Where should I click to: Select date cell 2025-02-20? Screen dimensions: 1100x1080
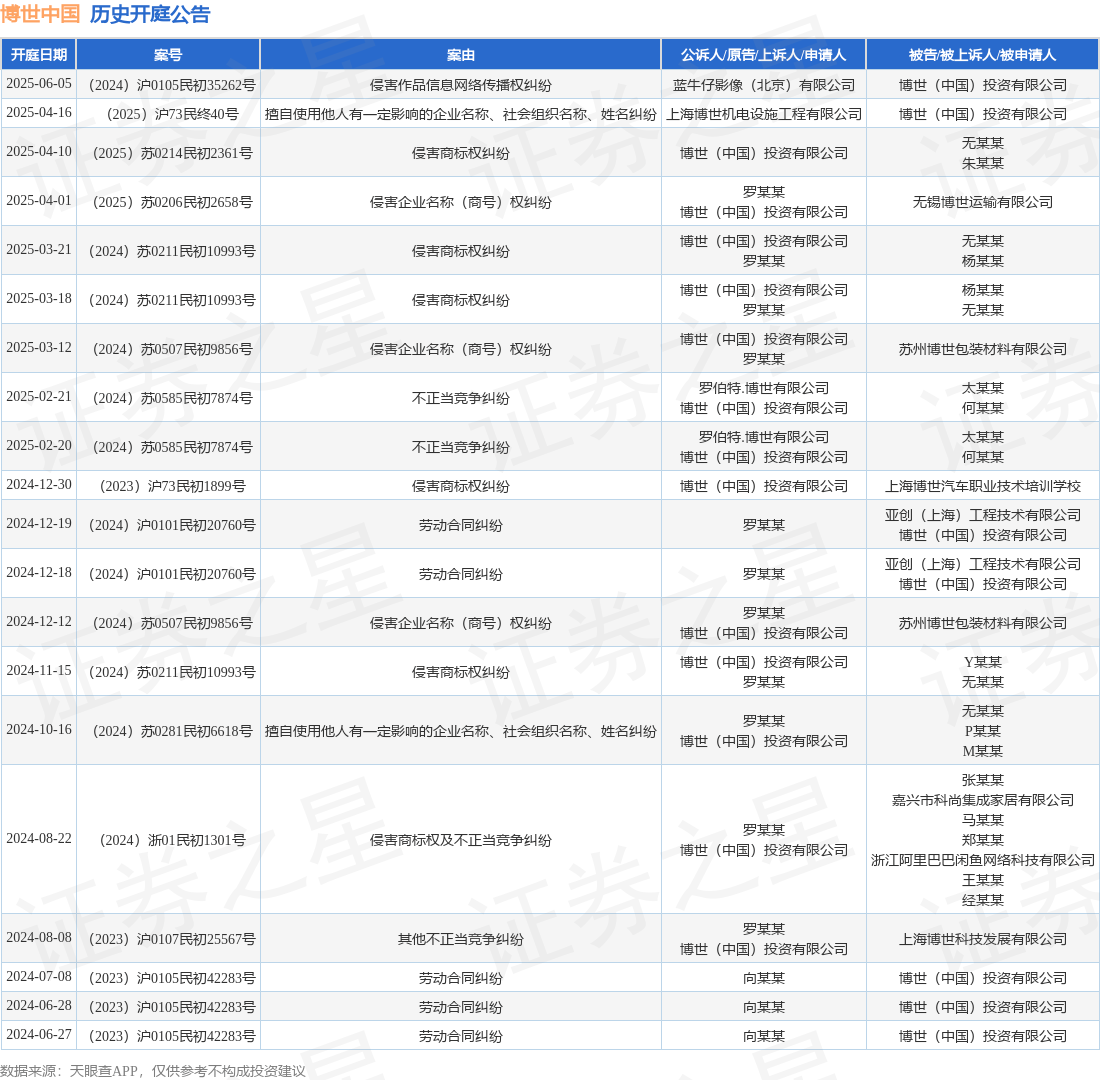[x=39, y=446]
